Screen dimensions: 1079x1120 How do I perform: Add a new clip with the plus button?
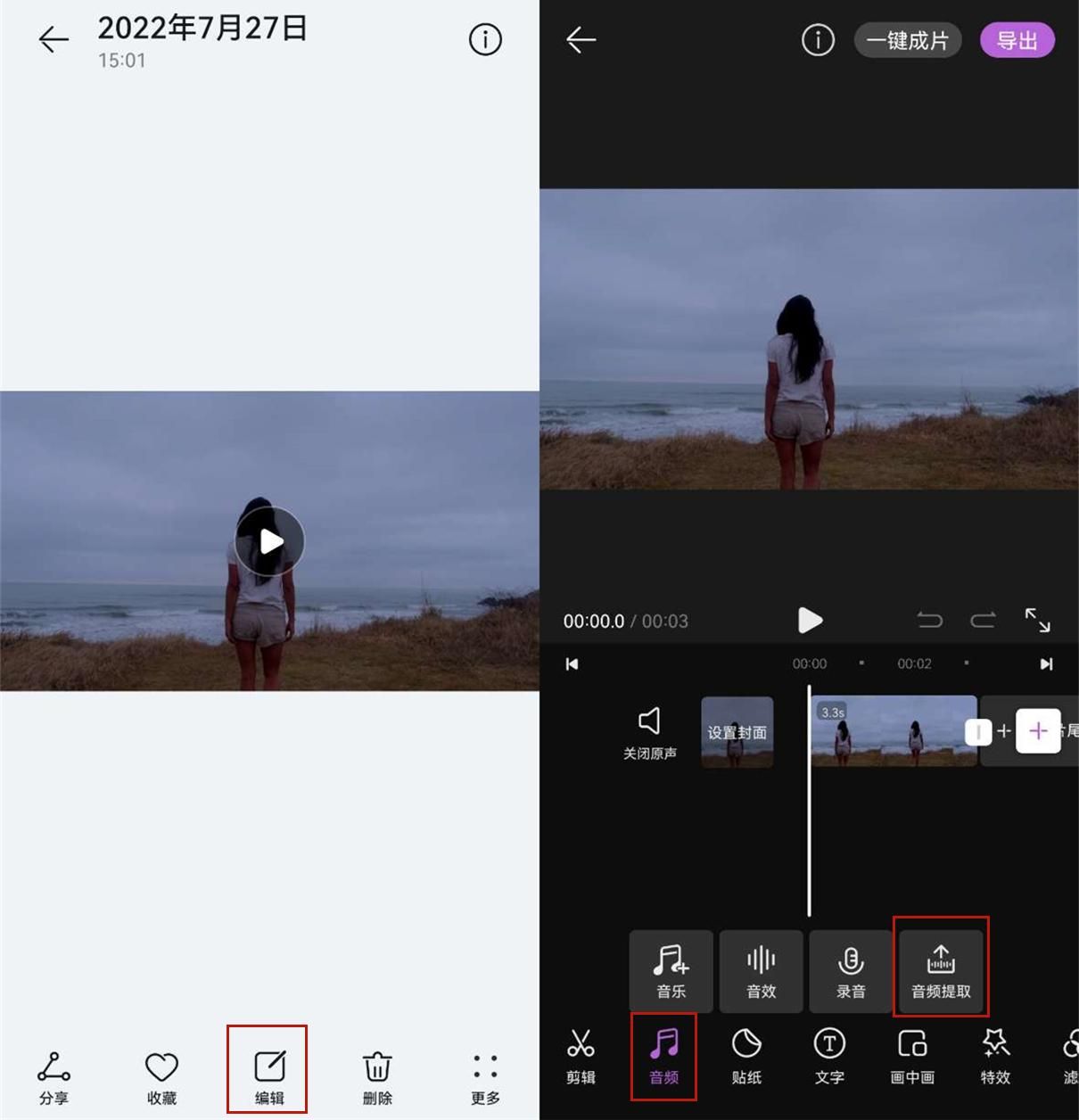[x=1038, y=731]
